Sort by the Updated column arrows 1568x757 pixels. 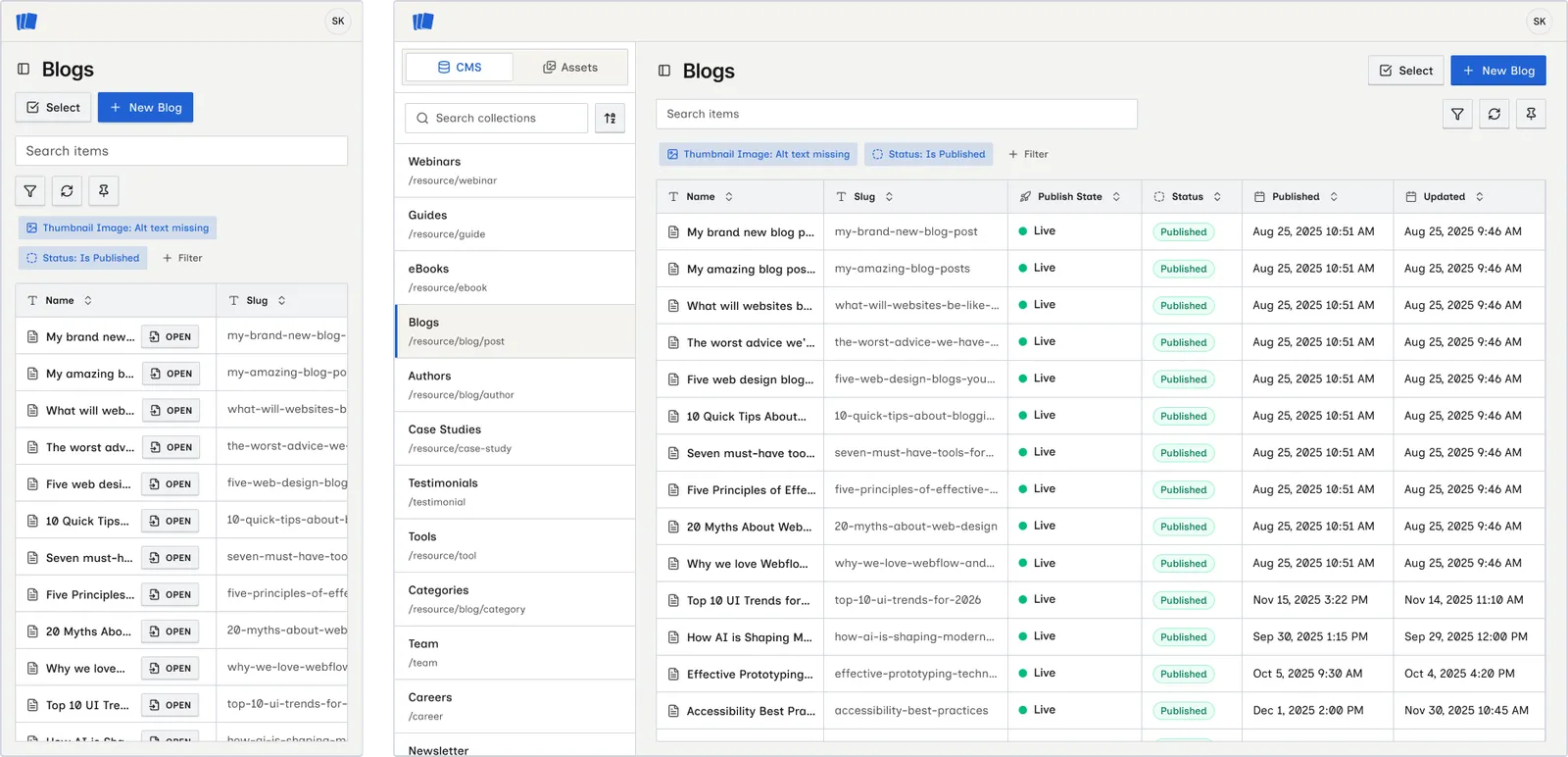coord(1480,196)
